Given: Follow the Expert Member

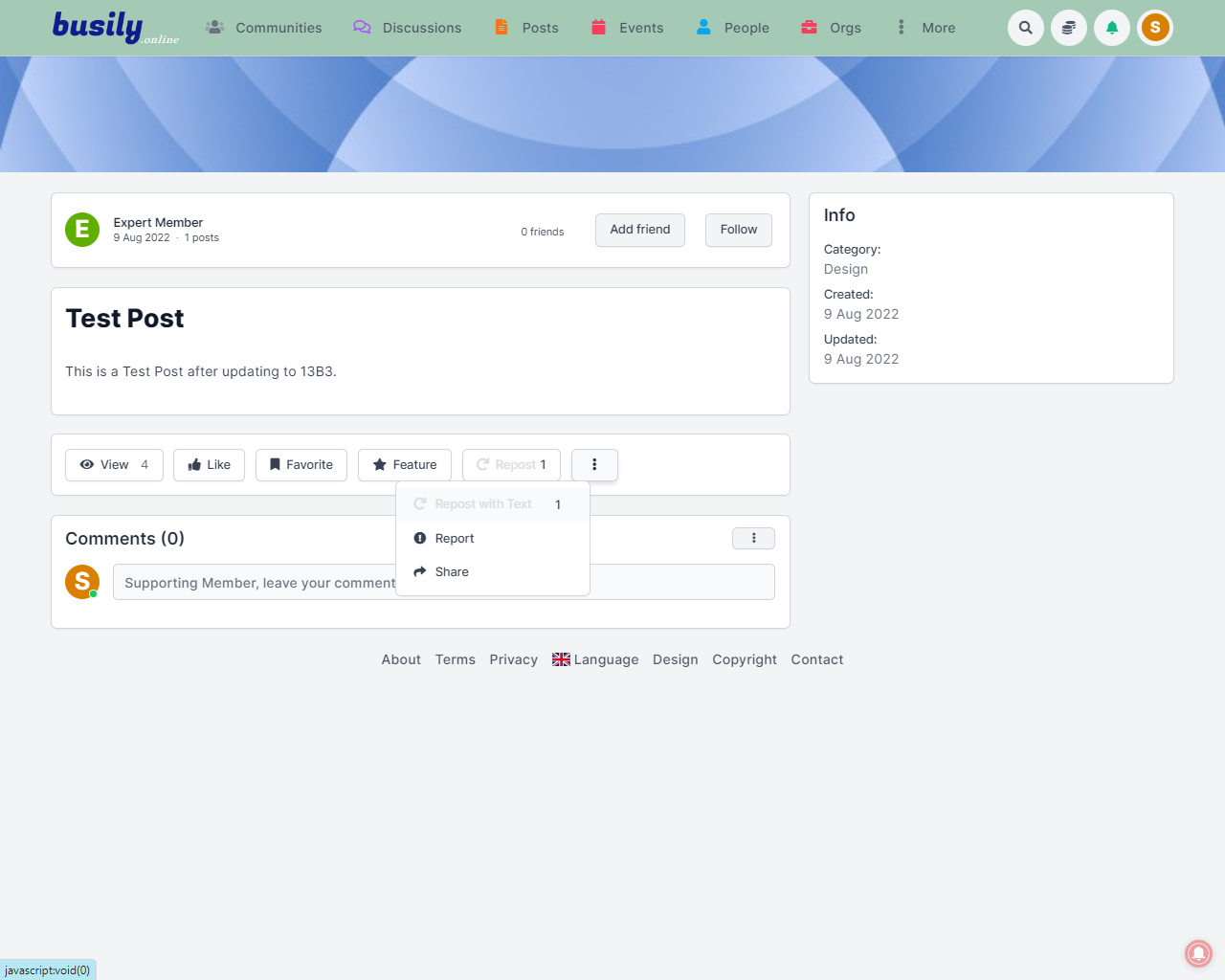Looking at the screenshot, I should coord(738,230).
